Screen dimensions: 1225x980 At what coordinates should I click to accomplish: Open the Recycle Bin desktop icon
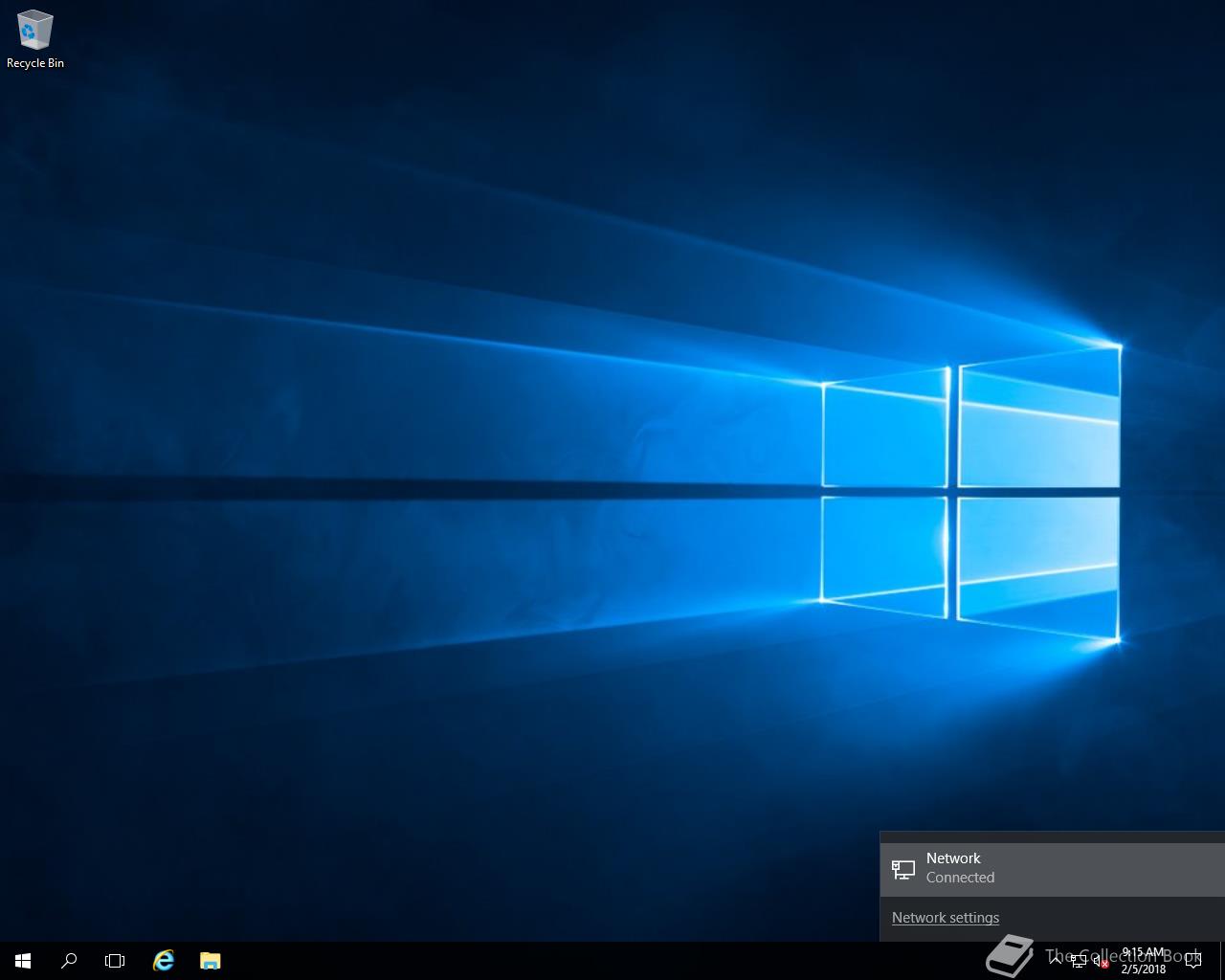coord(35,40)
